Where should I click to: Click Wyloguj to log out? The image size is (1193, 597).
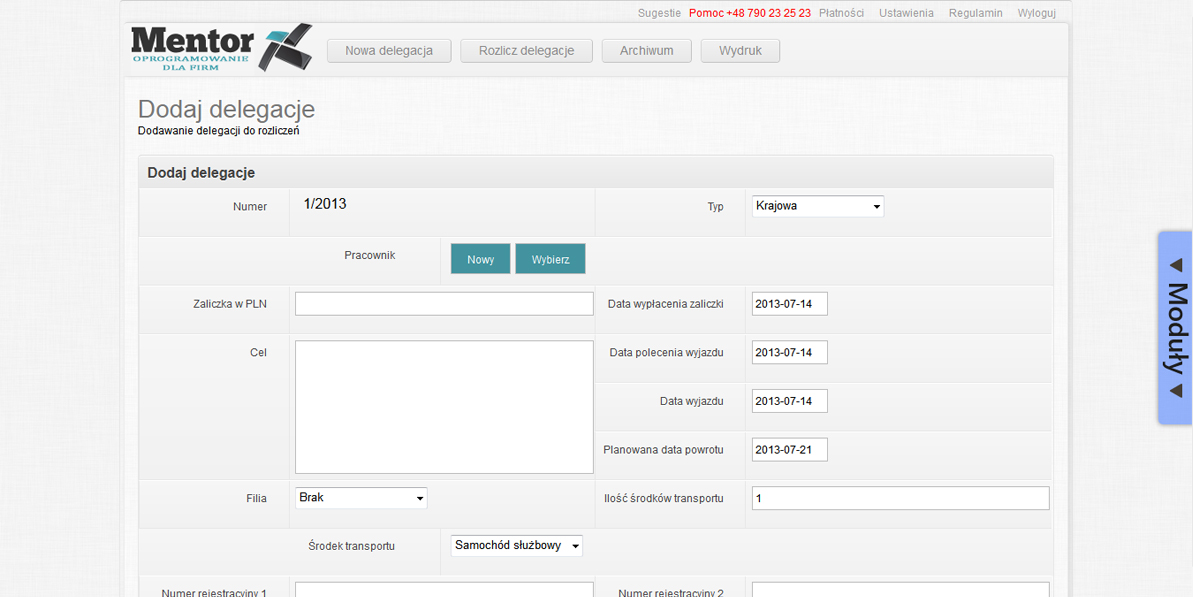(1036, 13)
